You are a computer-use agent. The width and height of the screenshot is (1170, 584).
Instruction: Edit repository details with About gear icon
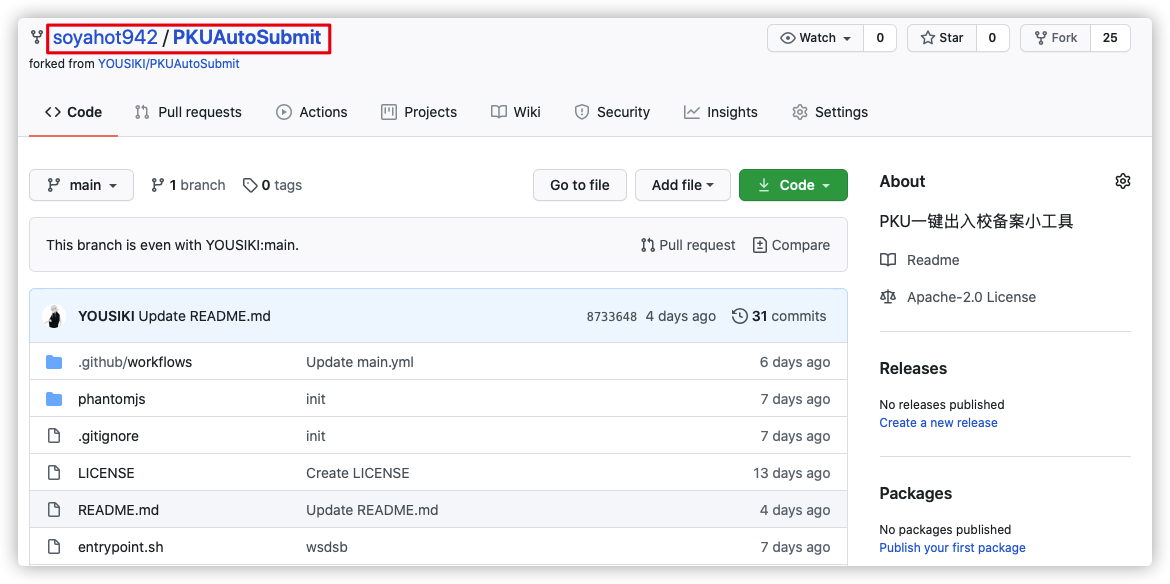coord(1122,181)
